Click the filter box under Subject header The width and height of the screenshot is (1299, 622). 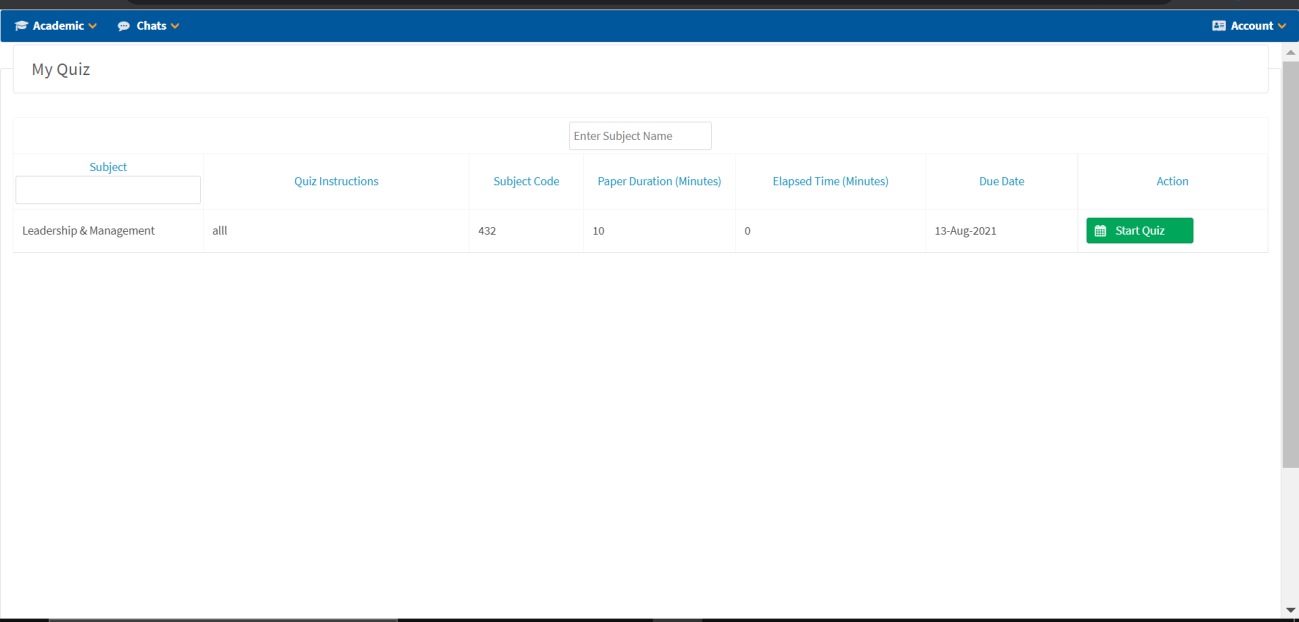[108, 190]
